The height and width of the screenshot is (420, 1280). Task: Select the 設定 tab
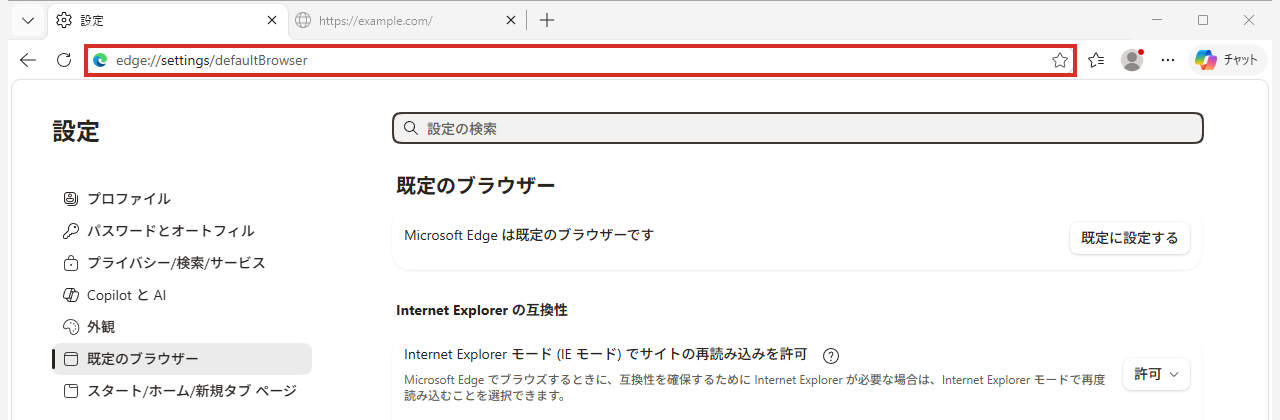pyautogui.click(x=166, y=20)
